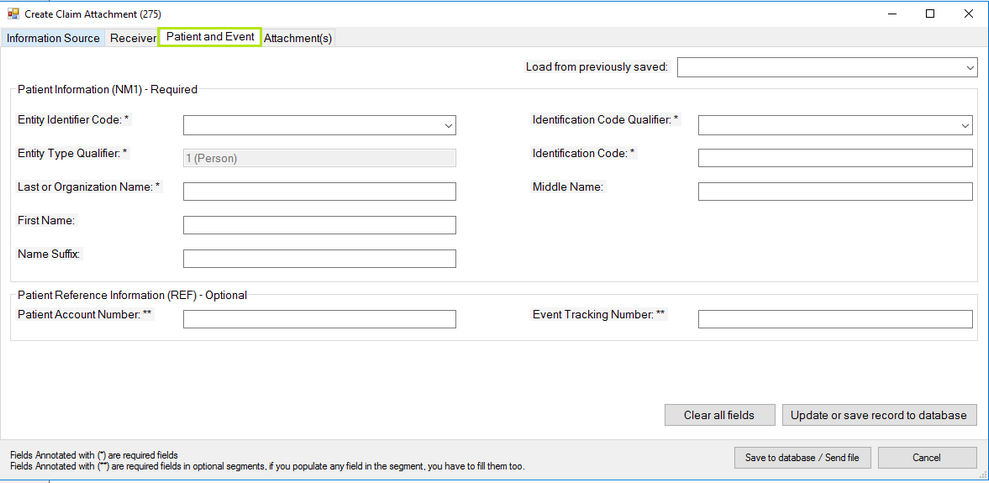Click the Patient Account Number field
The height and width of the screenshot is (483, 989).
[319, 319]
